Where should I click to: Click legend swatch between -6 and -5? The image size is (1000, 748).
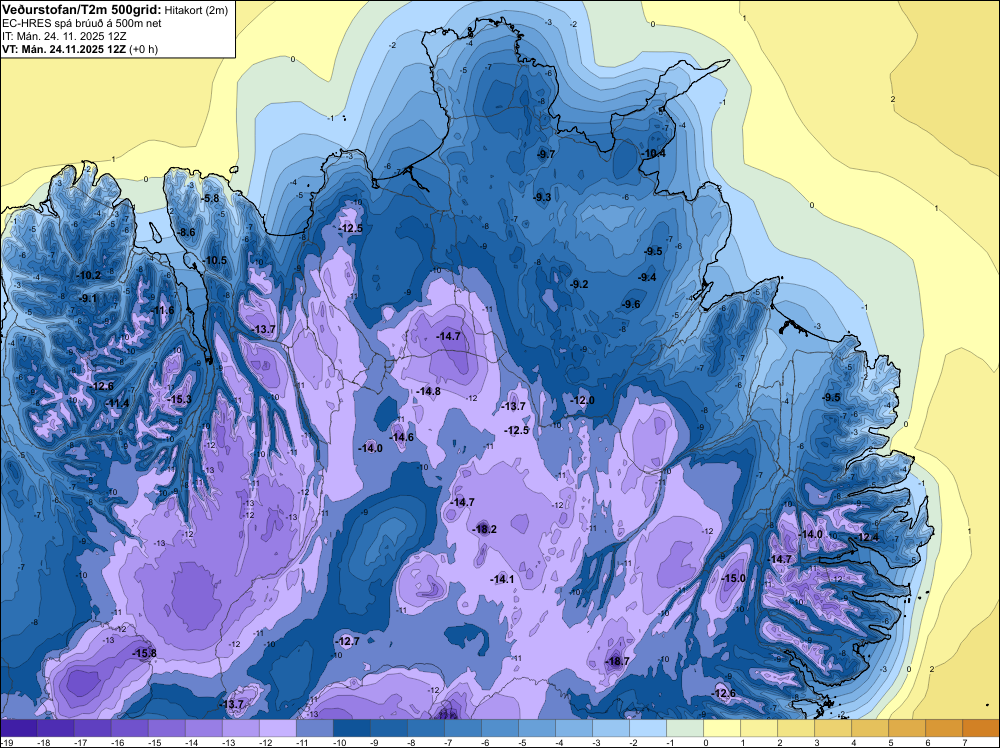click(x=499, y=728)
